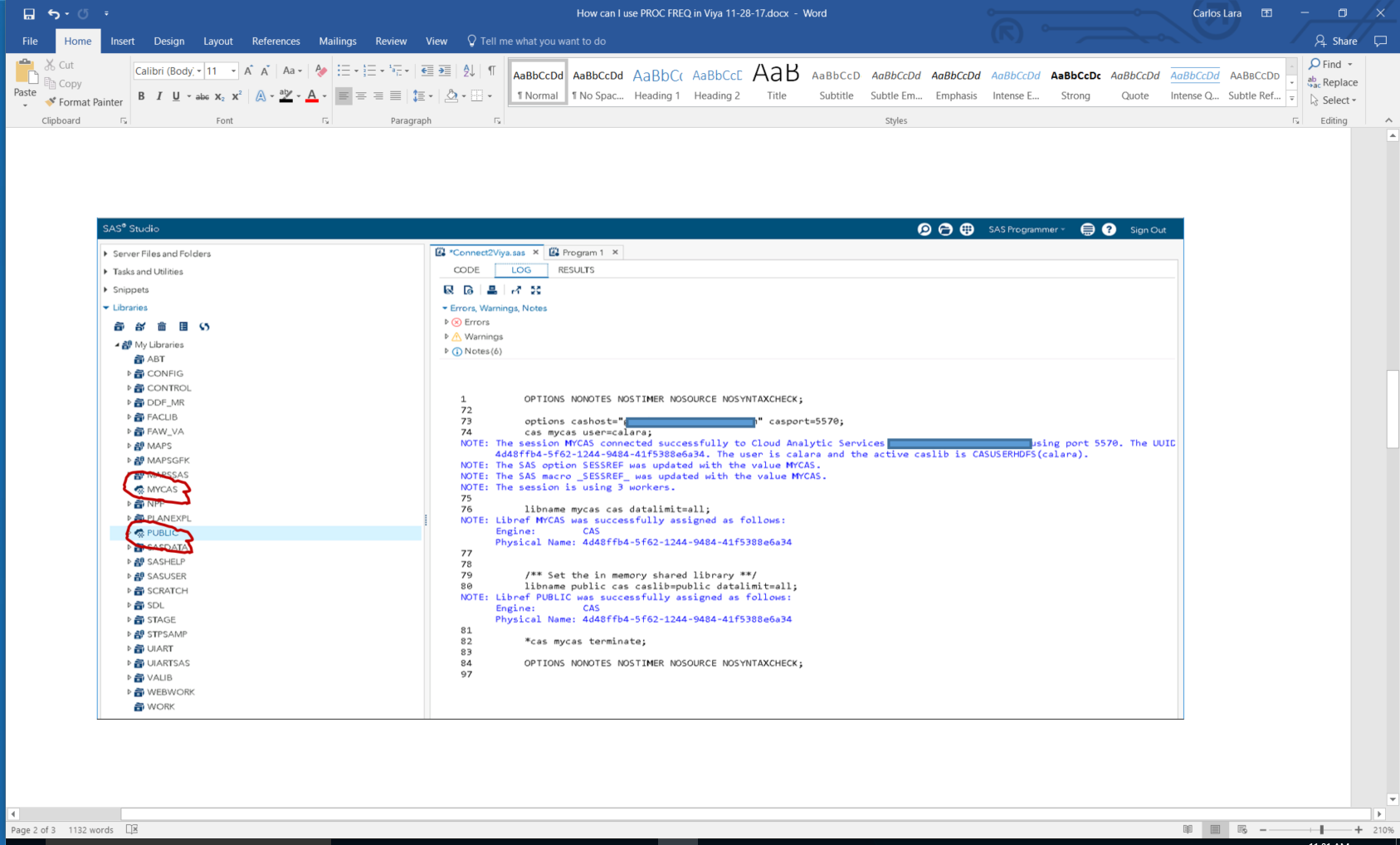This screenshot has width=1400, height=845.
Task: Open the Font dialog launcher
Action: [325, 121]
